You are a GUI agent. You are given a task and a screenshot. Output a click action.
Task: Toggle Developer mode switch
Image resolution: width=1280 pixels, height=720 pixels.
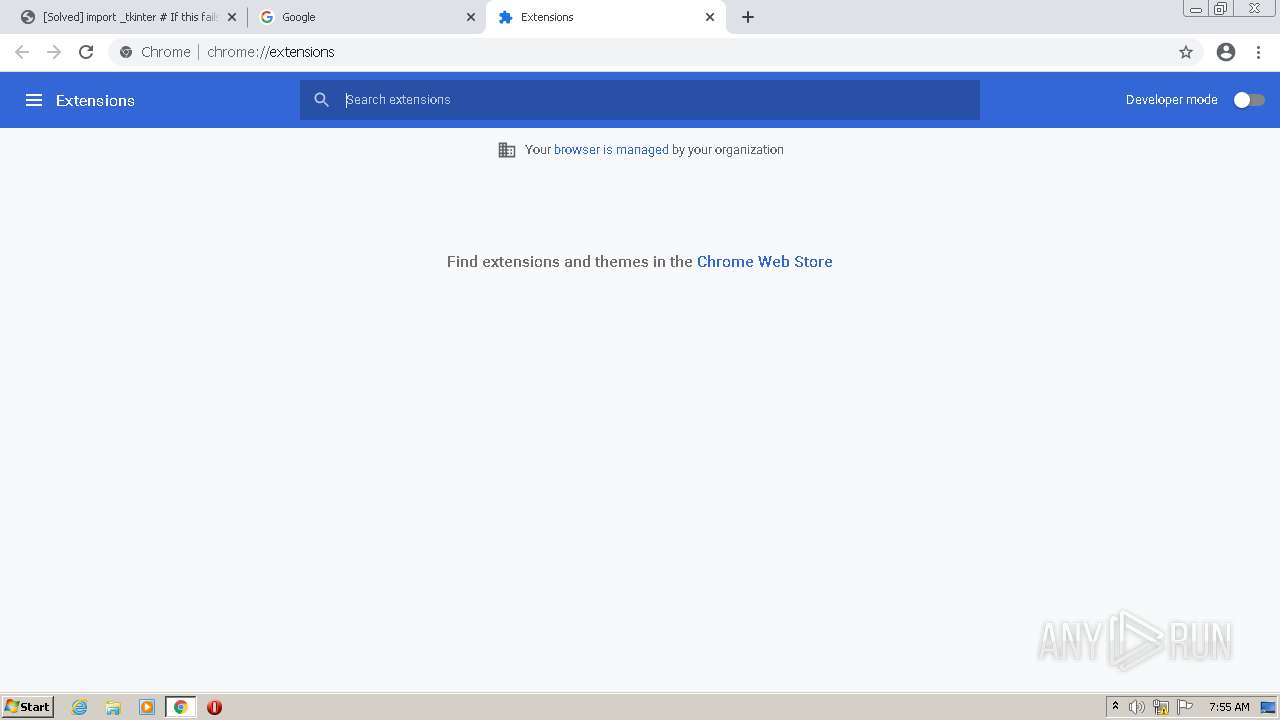pos(1249,100)
